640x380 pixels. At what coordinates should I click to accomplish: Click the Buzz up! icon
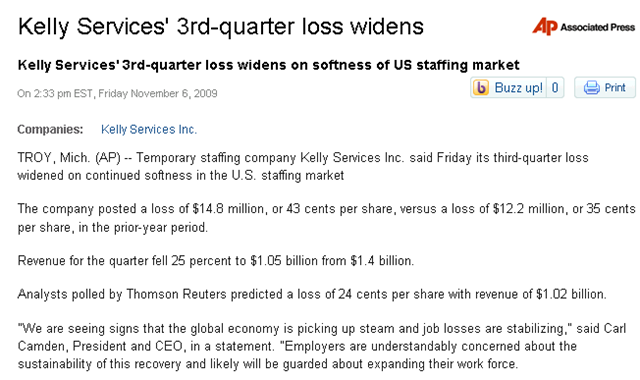(x=481, y=87)
